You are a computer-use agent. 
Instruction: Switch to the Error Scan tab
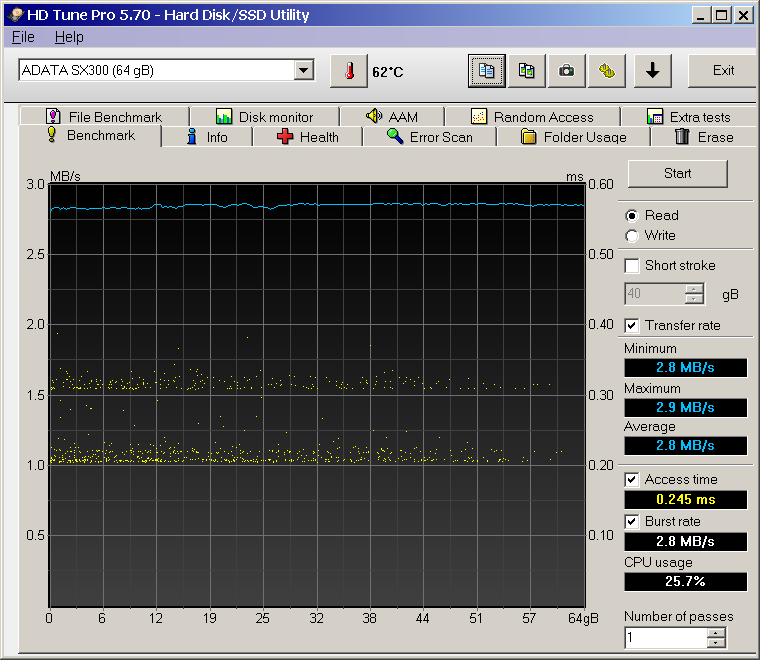429,137
